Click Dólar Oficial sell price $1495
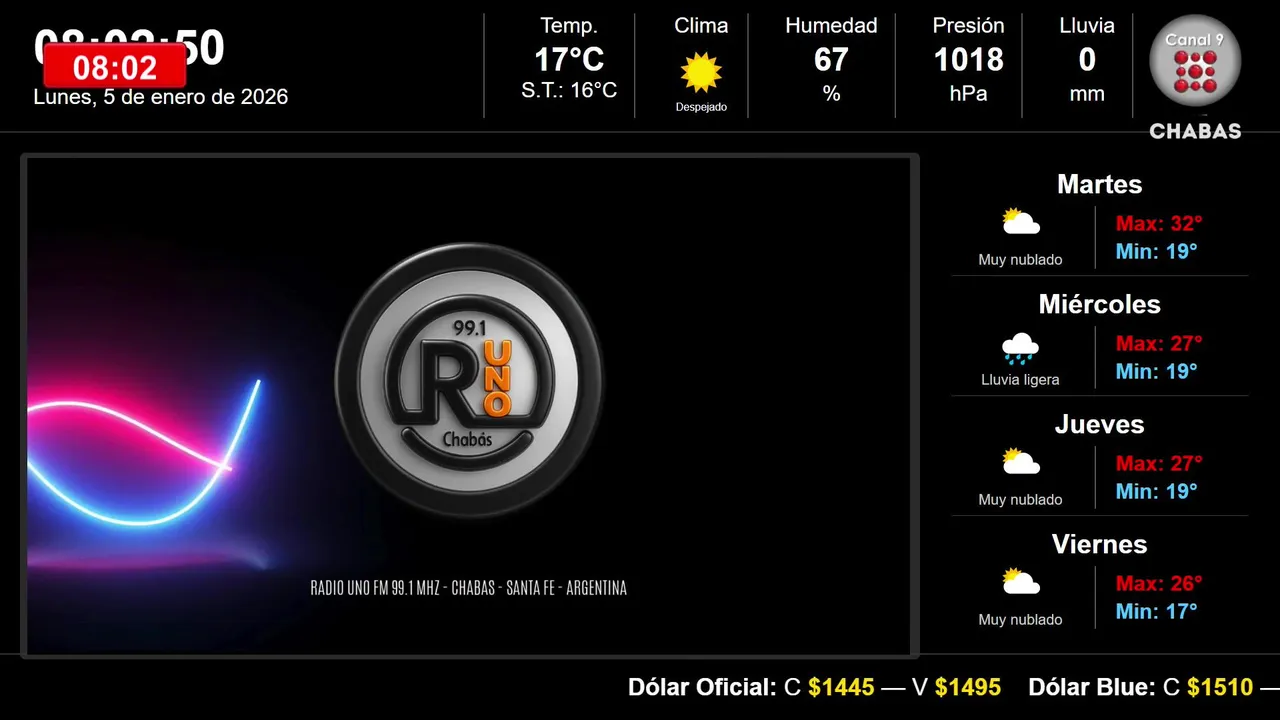 pos(968,688)
